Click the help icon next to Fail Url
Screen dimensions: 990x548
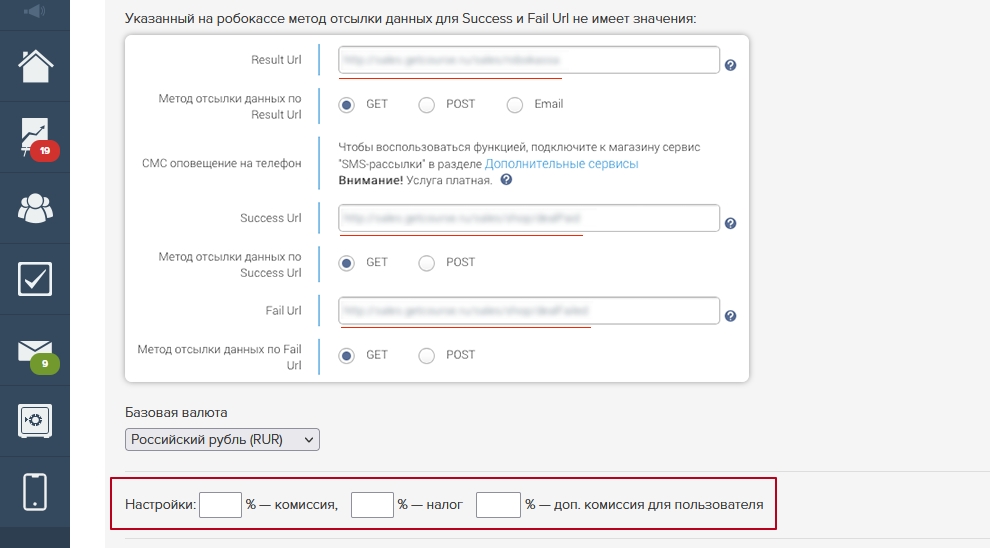click(730, 316)
